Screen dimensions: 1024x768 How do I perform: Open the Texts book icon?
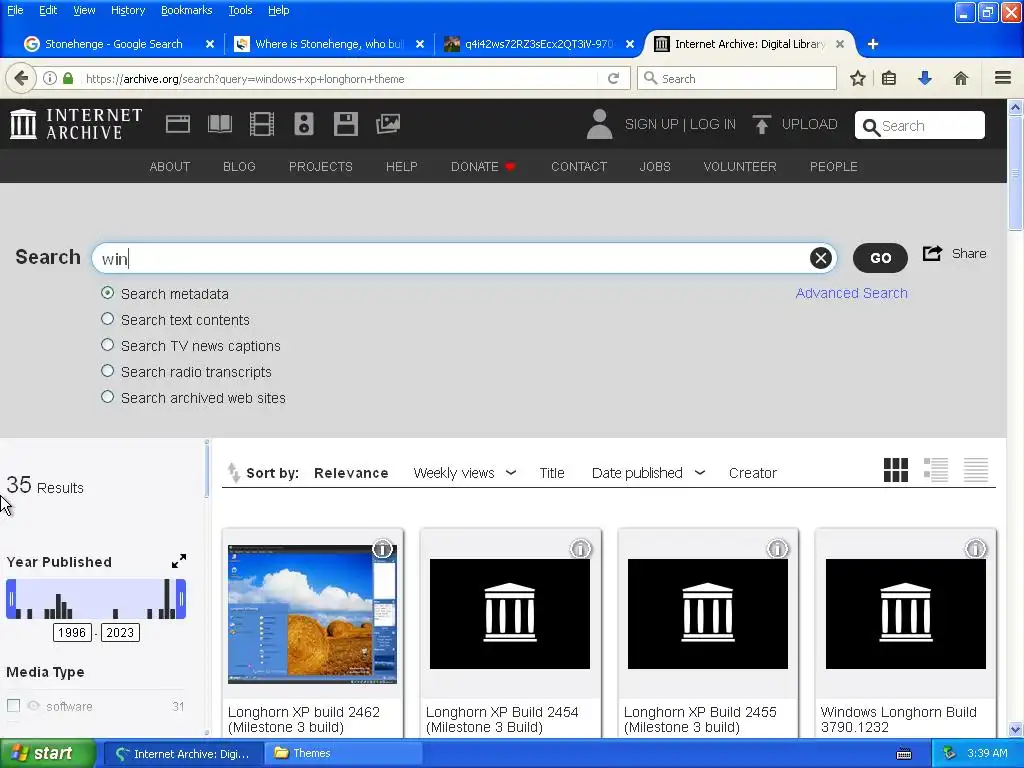point(219,124)
